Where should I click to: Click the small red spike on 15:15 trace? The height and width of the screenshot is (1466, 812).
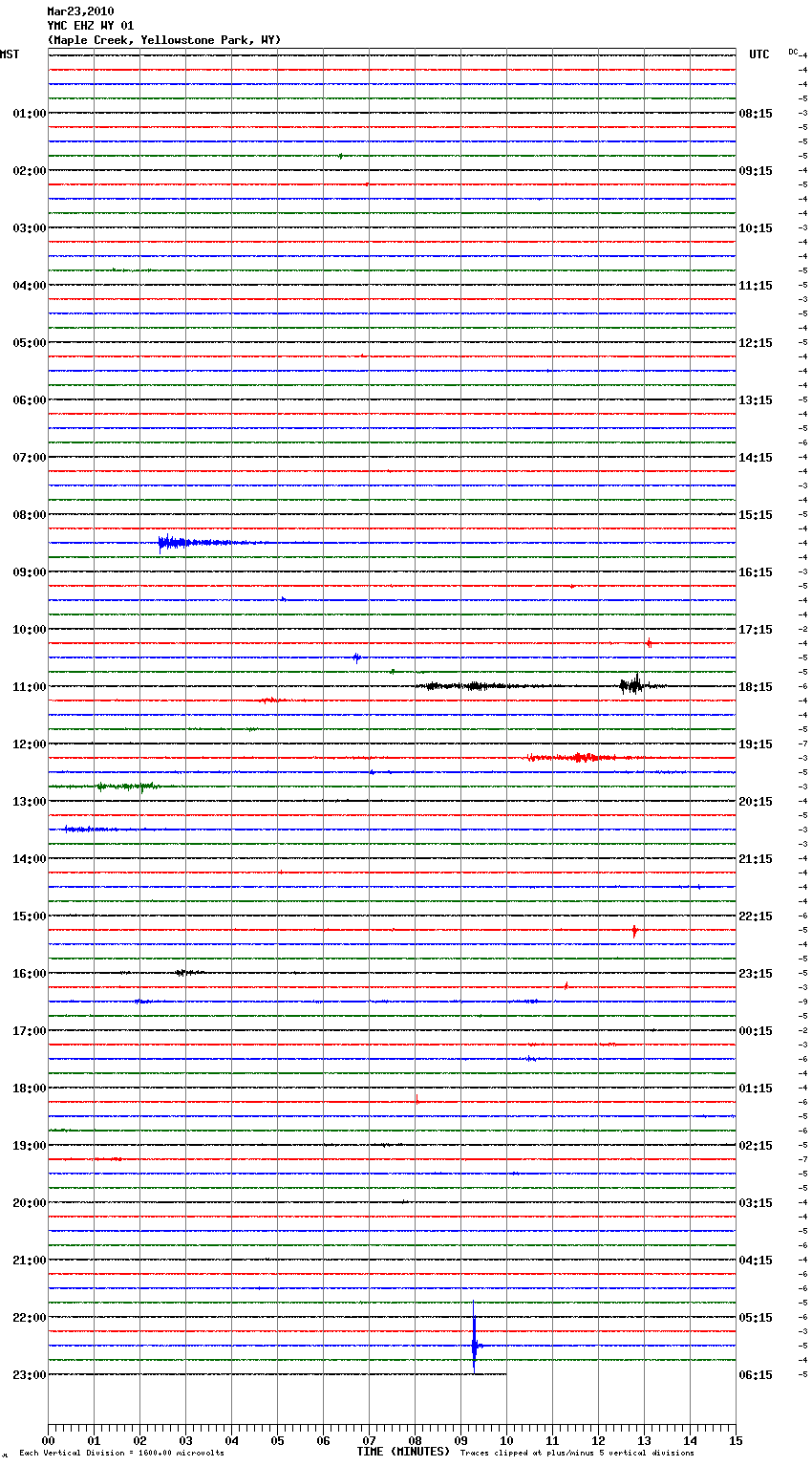coord(634,930)
